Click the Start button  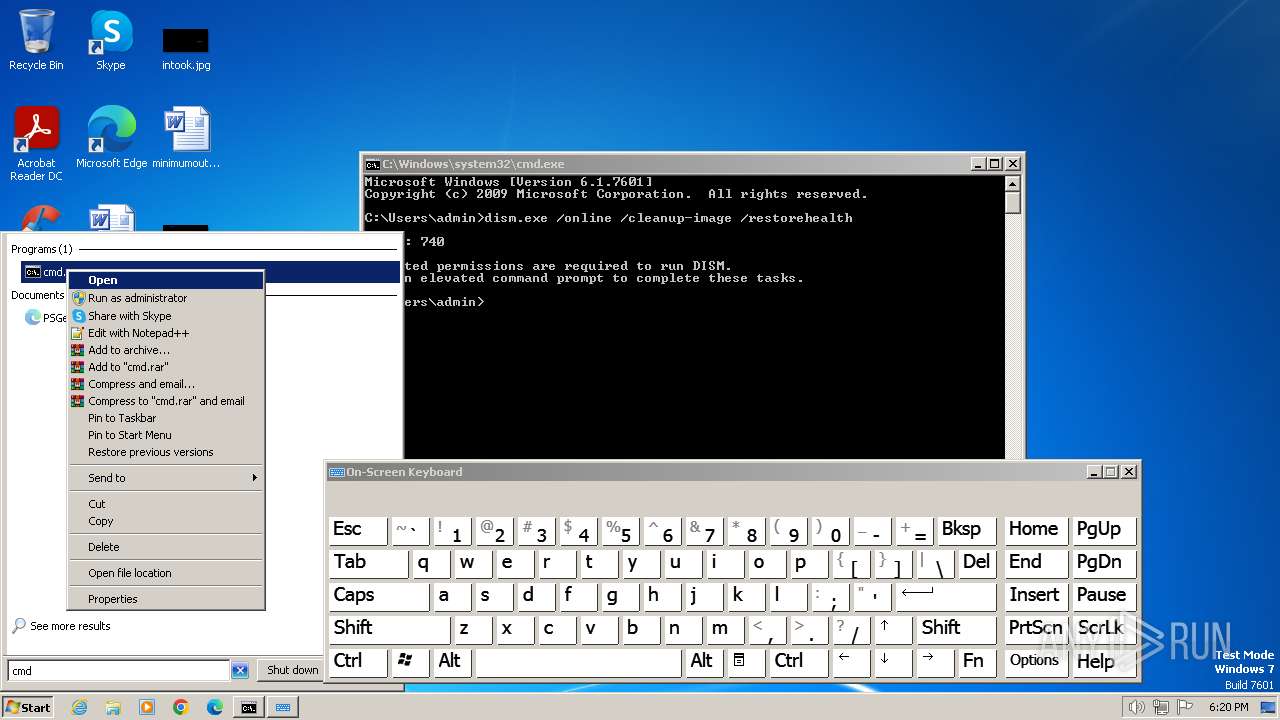tap(28, 707)
